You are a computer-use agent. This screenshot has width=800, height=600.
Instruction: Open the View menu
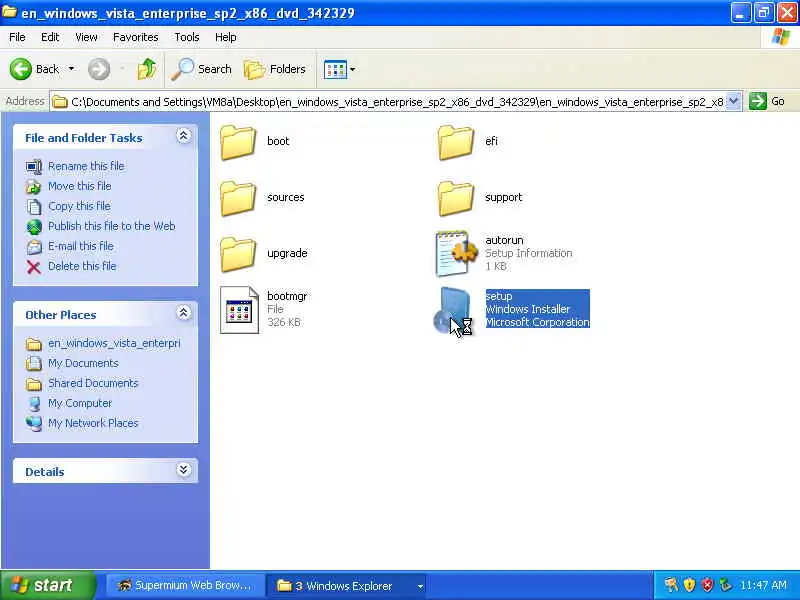(86, 37)
